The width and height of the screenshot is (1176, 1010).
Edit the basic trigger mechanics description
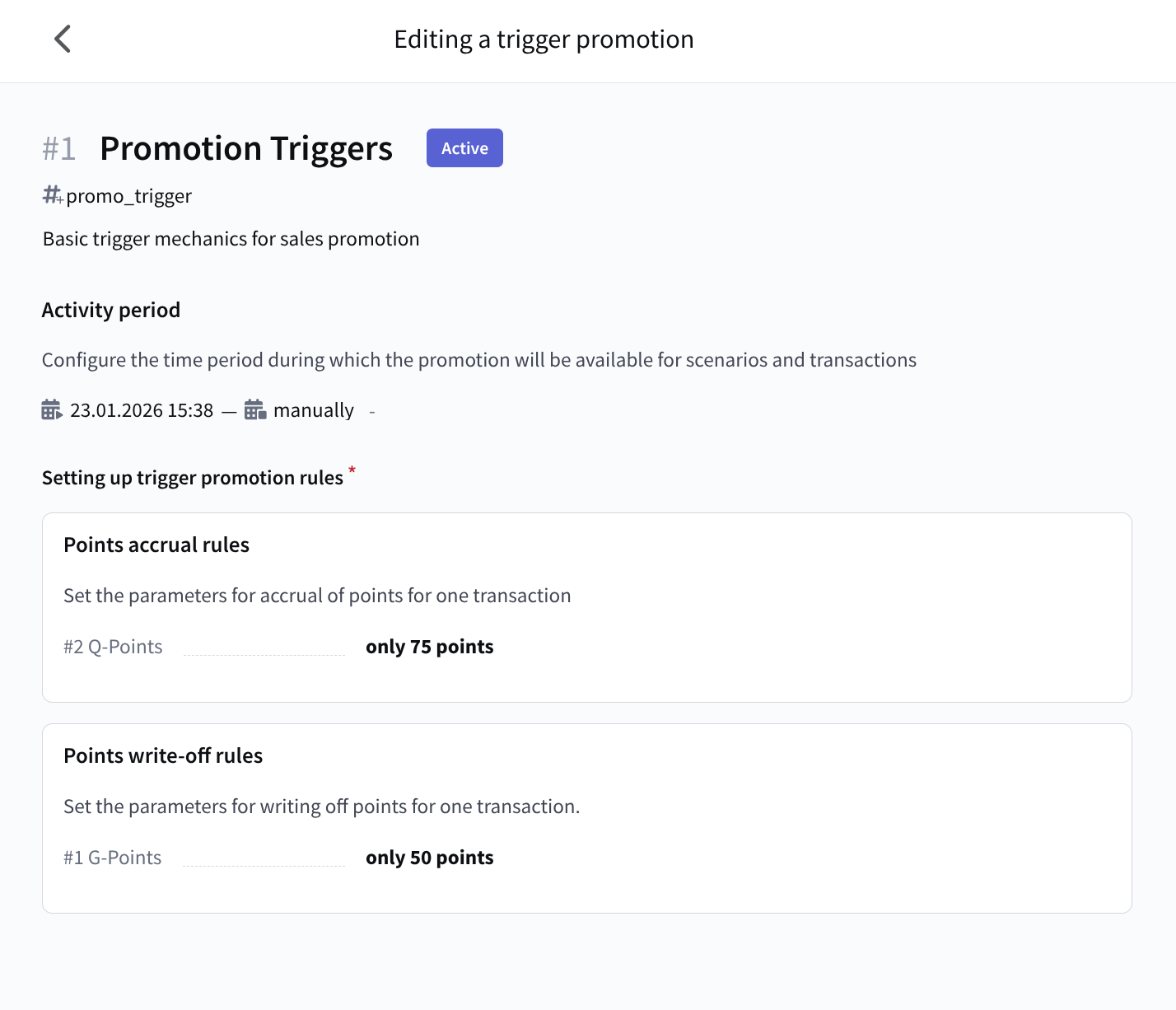[231, 239]
